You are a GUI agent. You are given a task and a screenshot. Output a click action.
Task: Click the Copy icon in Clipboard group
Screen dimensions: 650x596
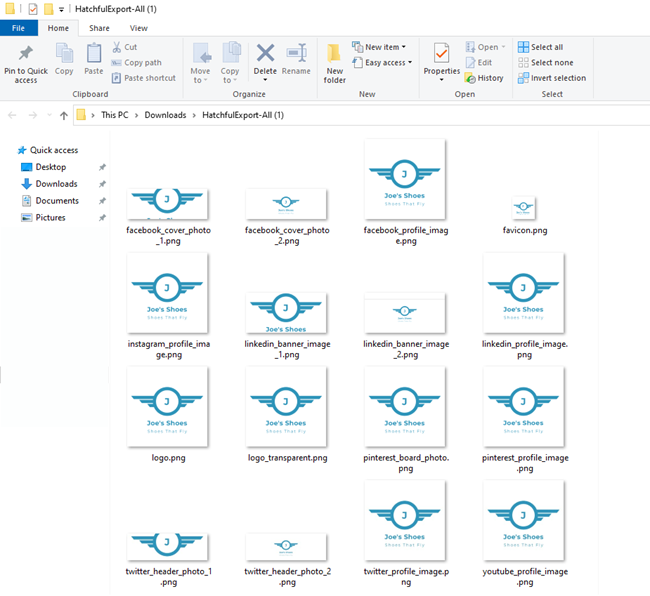64,54
